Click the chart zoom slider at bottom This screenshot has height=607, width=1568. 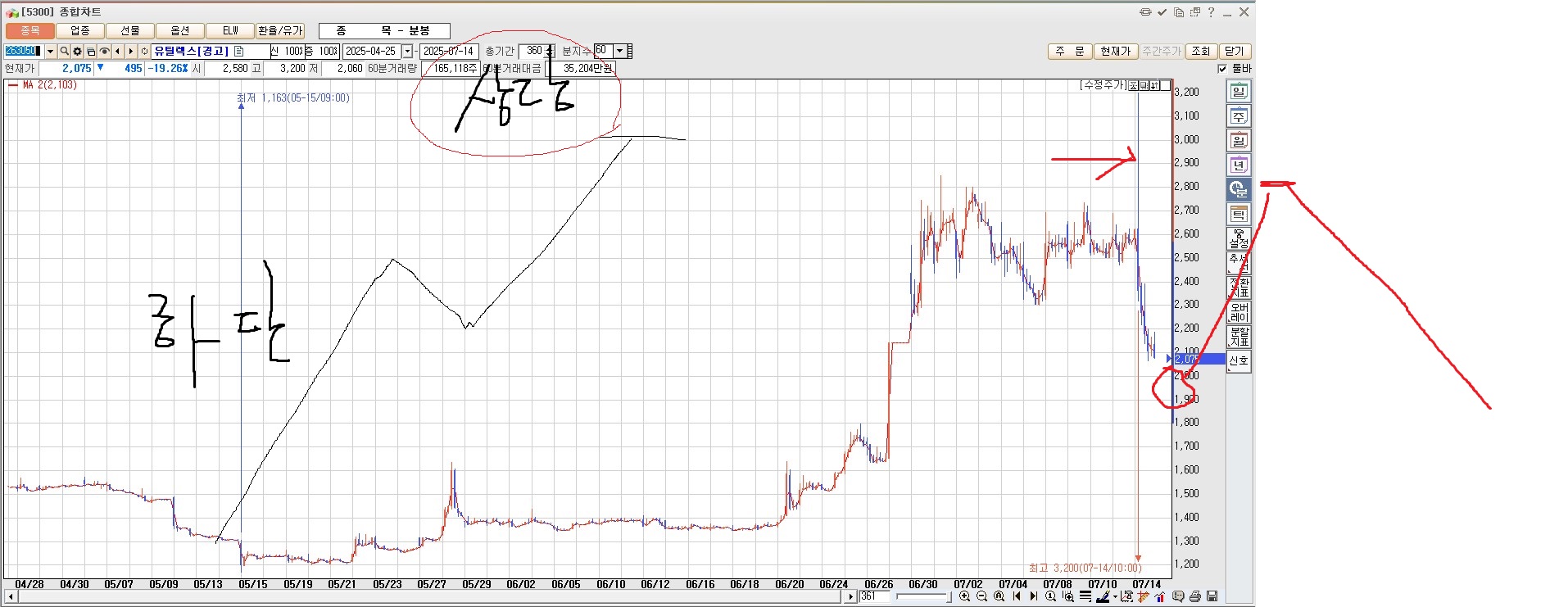coord(923,596)
